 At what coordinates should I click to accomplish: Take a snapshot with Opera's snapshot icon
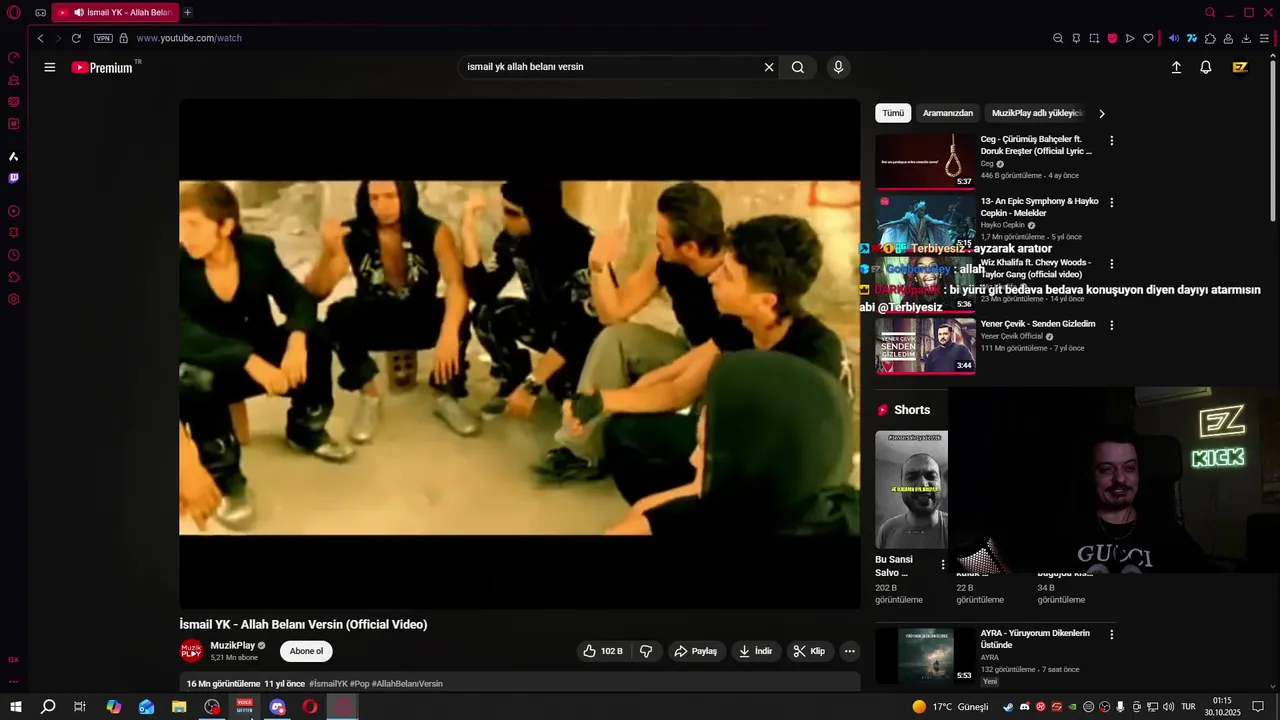tap(1094, 38)
